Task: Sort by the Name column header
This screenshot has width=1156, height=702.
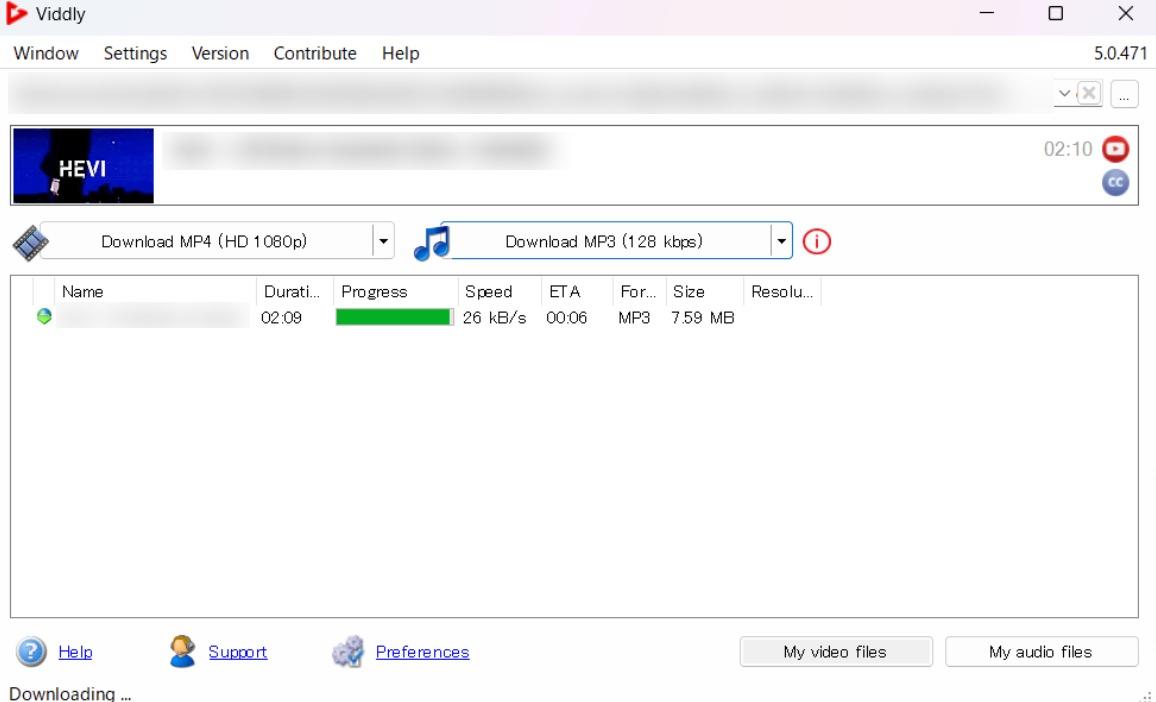Action: (x=155, y=292)
